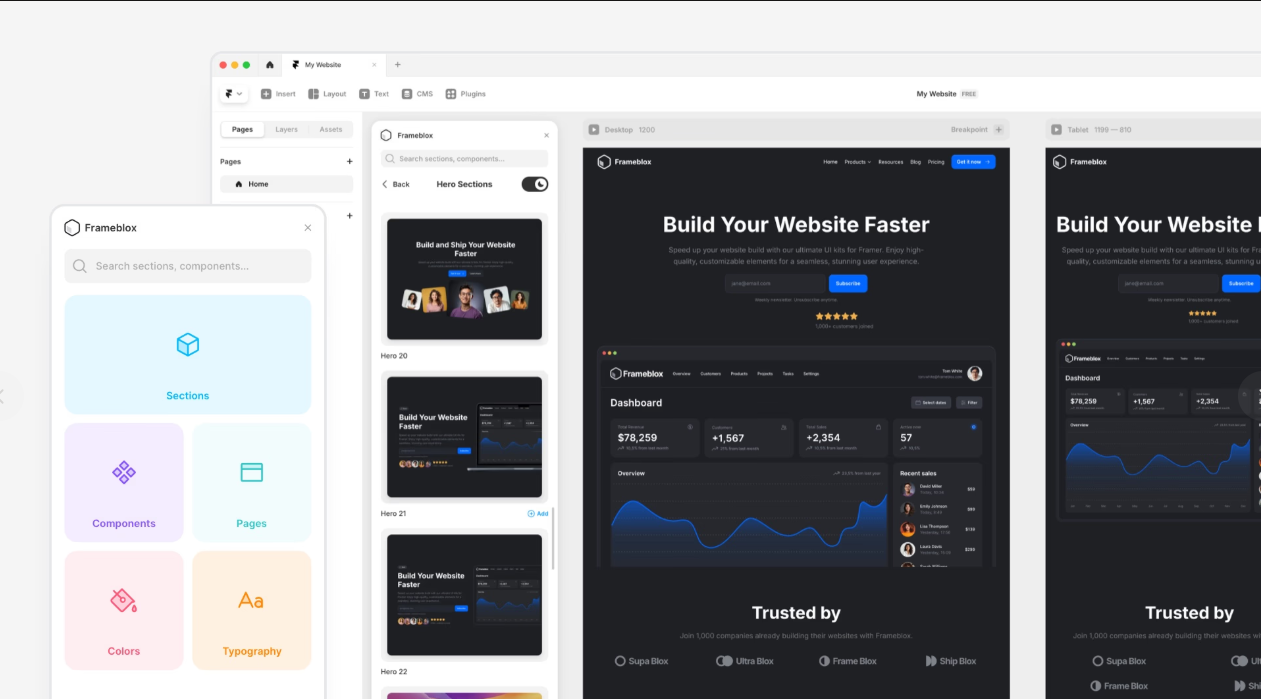Play the Desktop breakpoint preview
The image size is (1261, 699).
click(594, 130)
